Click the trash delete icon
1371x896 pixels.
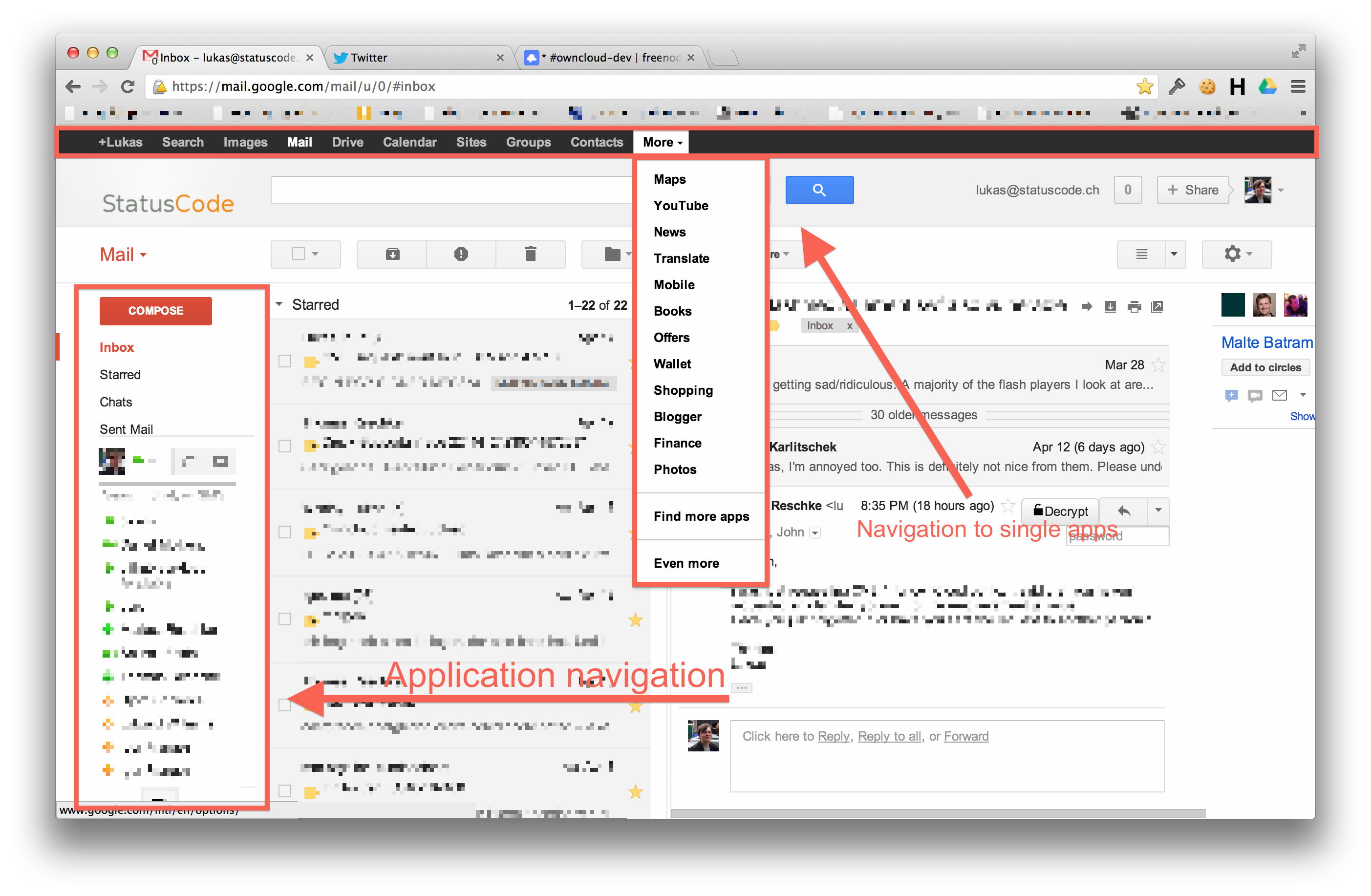[x=531, y=254]
